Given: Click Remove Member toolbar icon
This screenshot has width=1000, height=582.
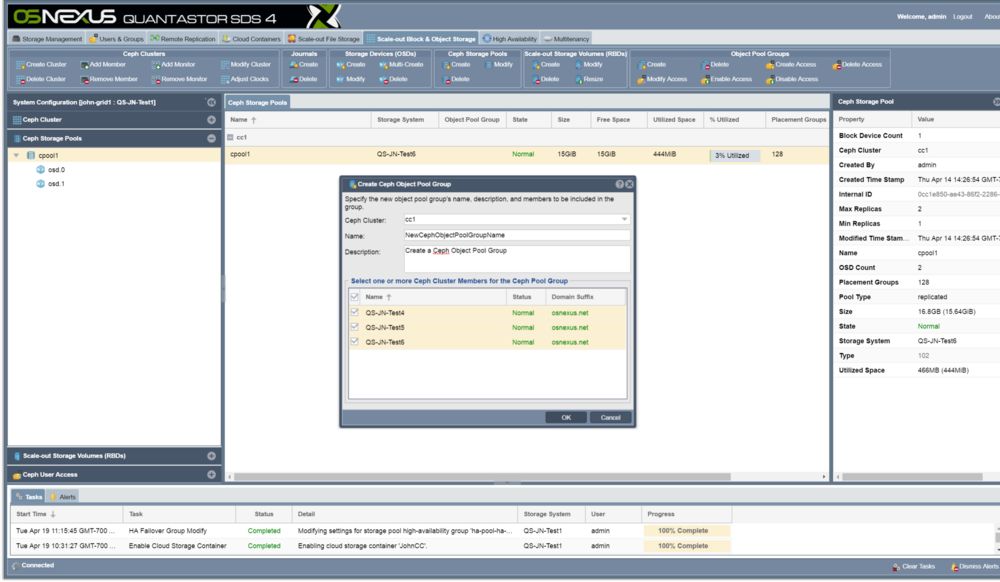Looking at the screenshot, I should coord(109,80).
